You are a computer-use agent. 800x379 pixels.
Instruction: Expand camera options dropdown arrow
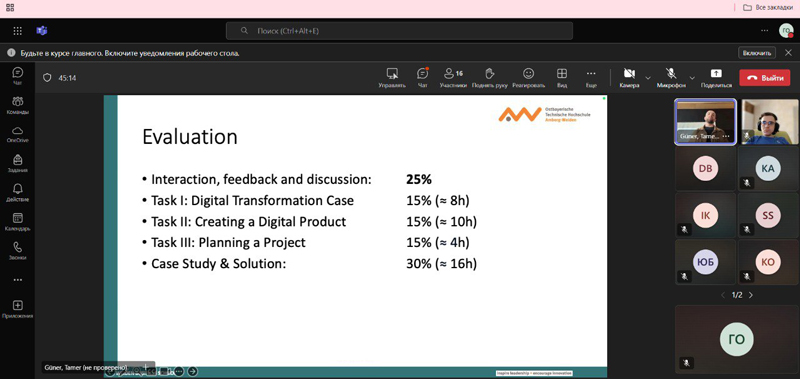coord(648,78)
